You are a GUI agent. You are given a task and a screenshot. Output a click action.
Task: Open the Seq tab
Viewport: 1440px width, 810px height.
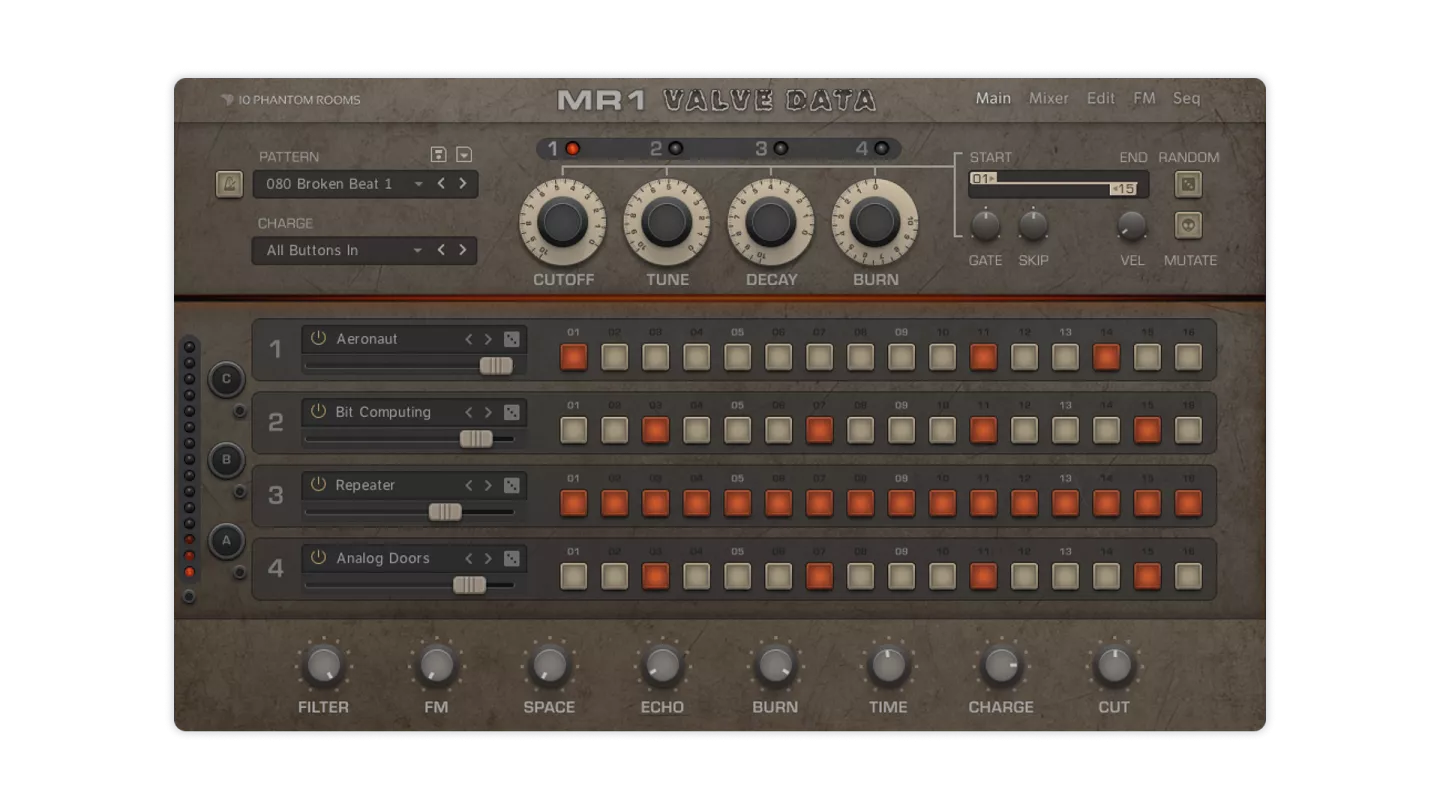(1186, 98)
